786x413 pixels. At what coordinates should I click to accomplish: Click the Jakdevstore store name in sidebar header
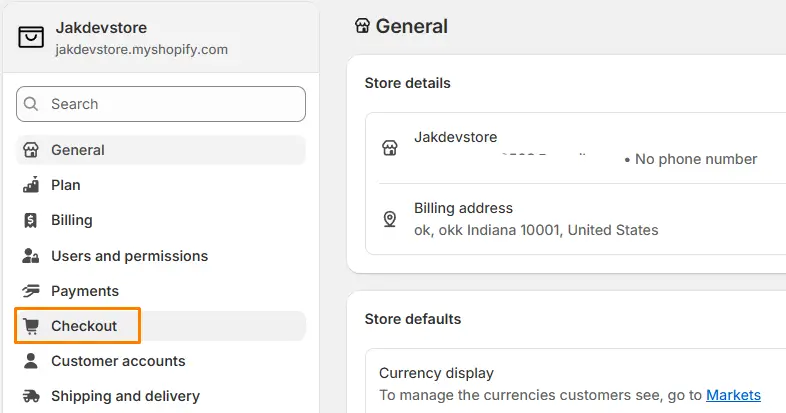tap(101, 28)
